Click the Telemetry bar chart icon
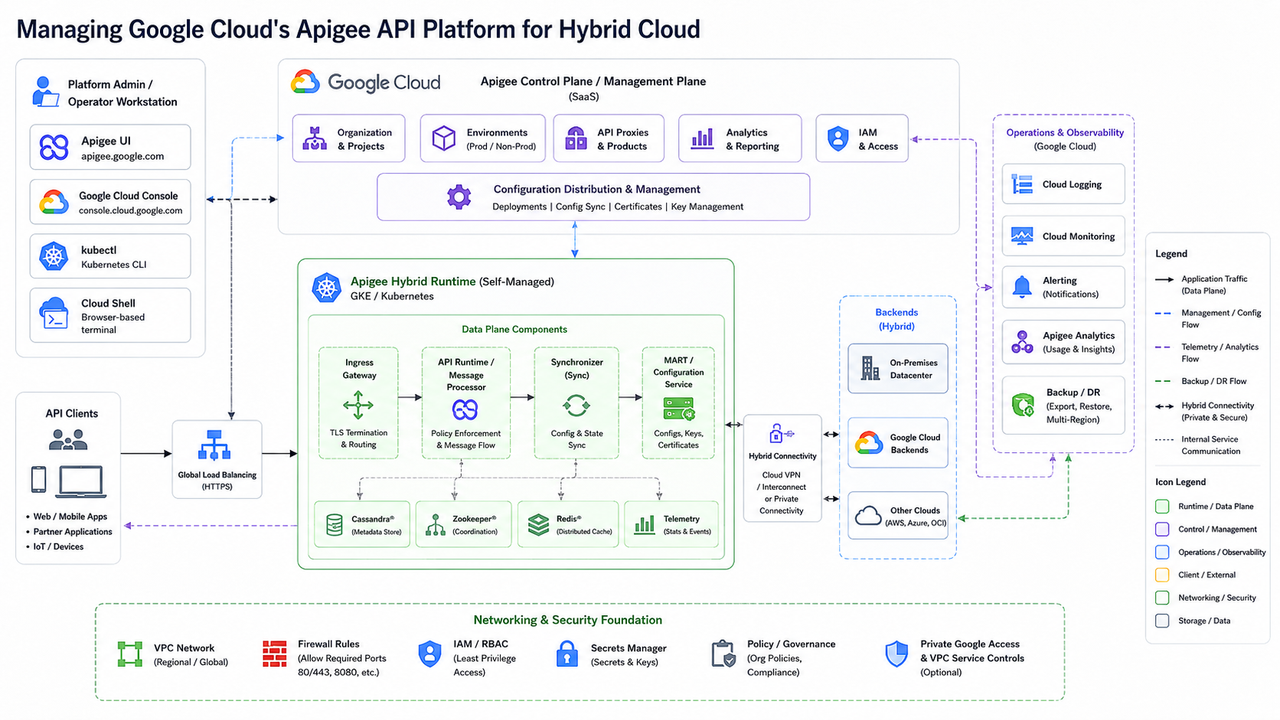1280x720 pixels. click(x=645, y=524)
